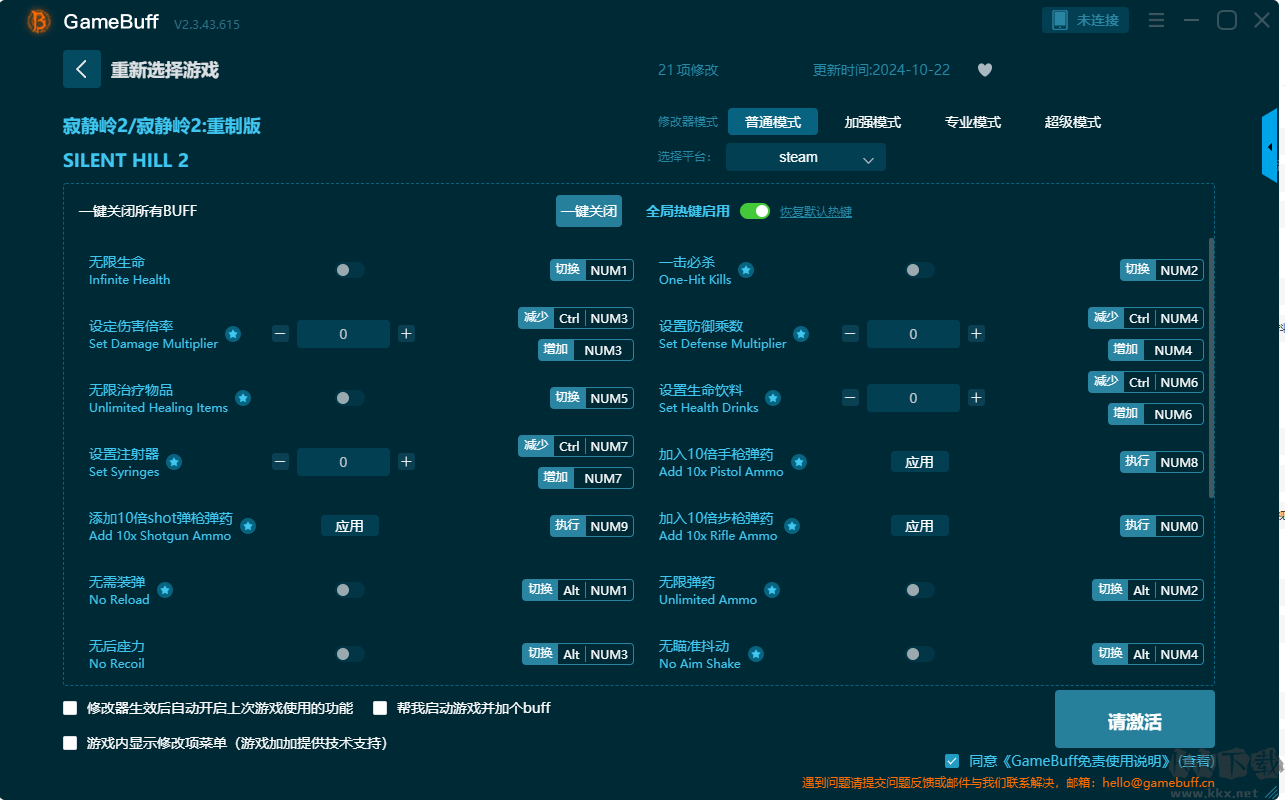Click the back arrow to reselect the game
Screen dimensions: 1285x800
[x=82, y=69]
